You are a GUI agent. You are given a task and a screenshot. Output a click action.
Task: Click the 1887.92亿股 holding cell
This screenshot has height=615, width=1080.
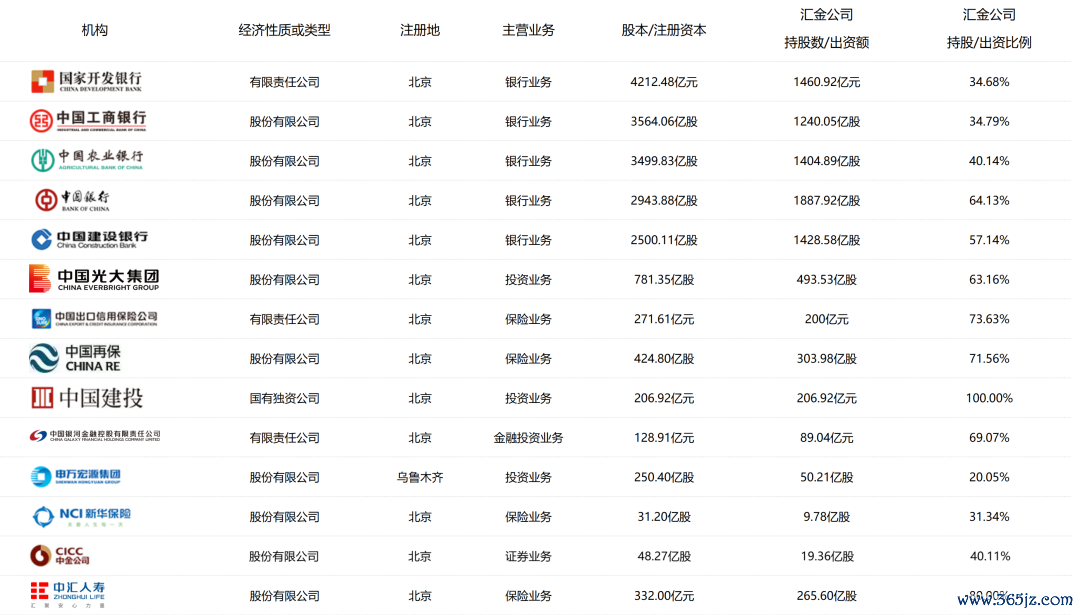[827, 200]
